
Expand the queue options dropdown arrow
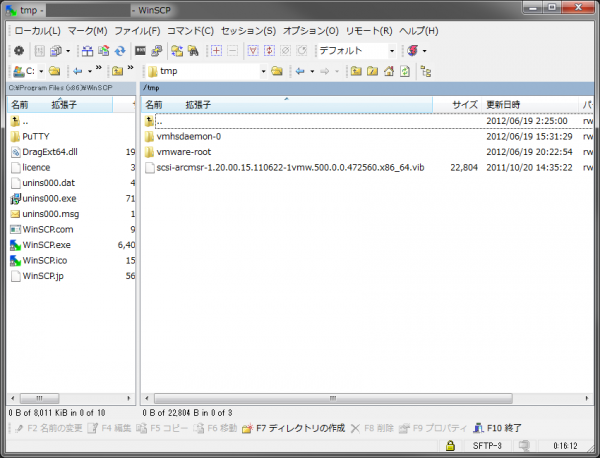tap(68, 51)
